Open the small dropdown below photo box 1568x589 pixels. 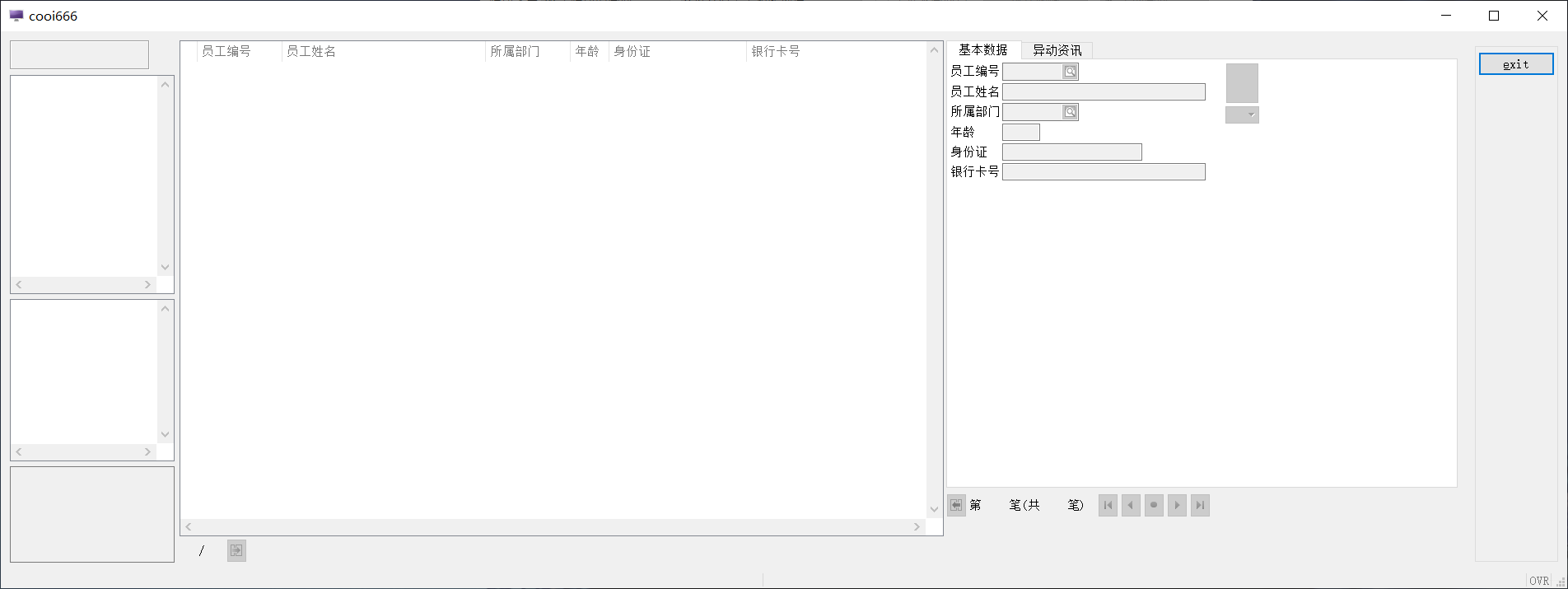point(1242,115)
